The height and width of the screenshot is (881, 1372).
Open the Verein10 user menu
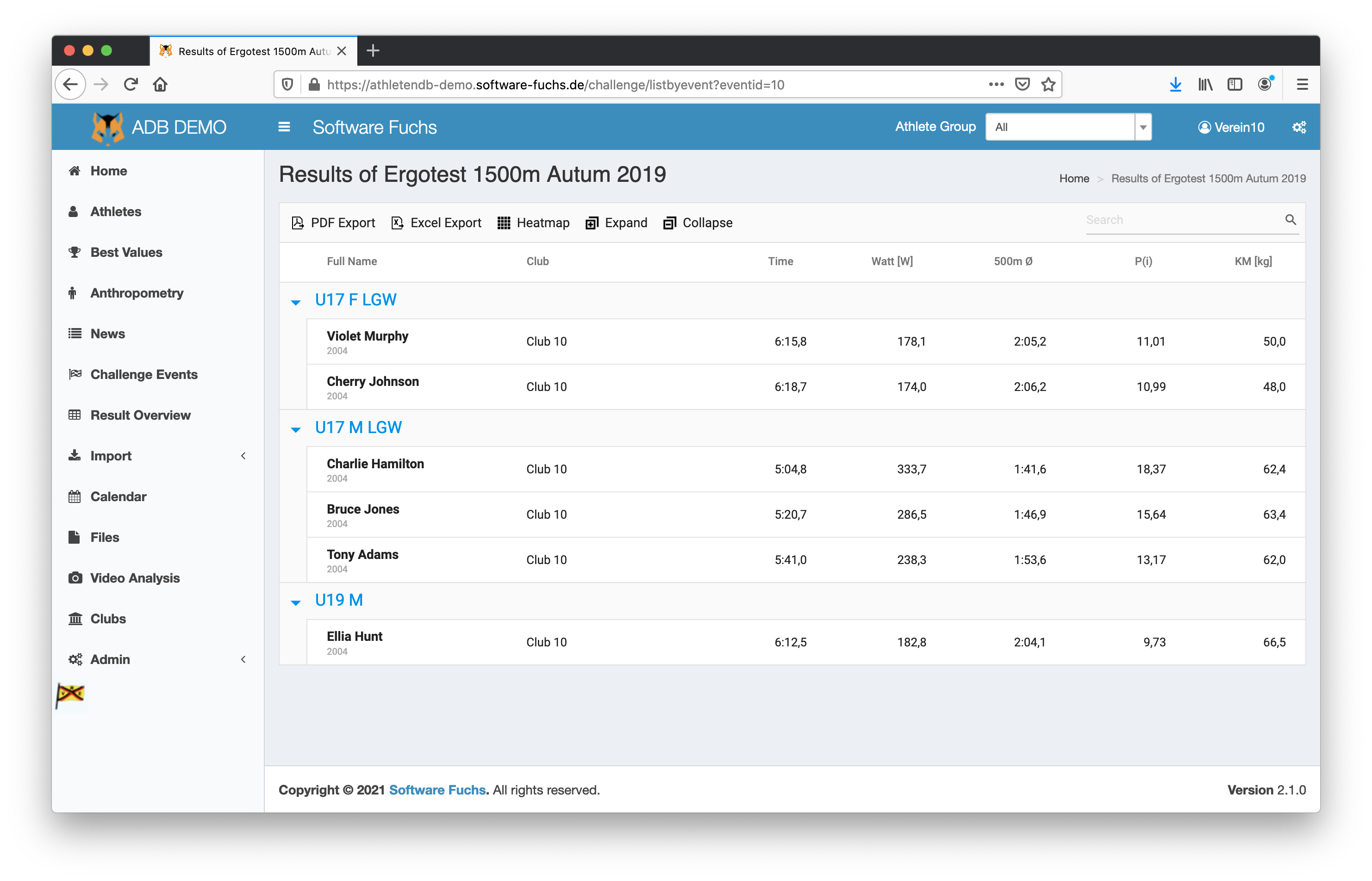point(1231,127)
